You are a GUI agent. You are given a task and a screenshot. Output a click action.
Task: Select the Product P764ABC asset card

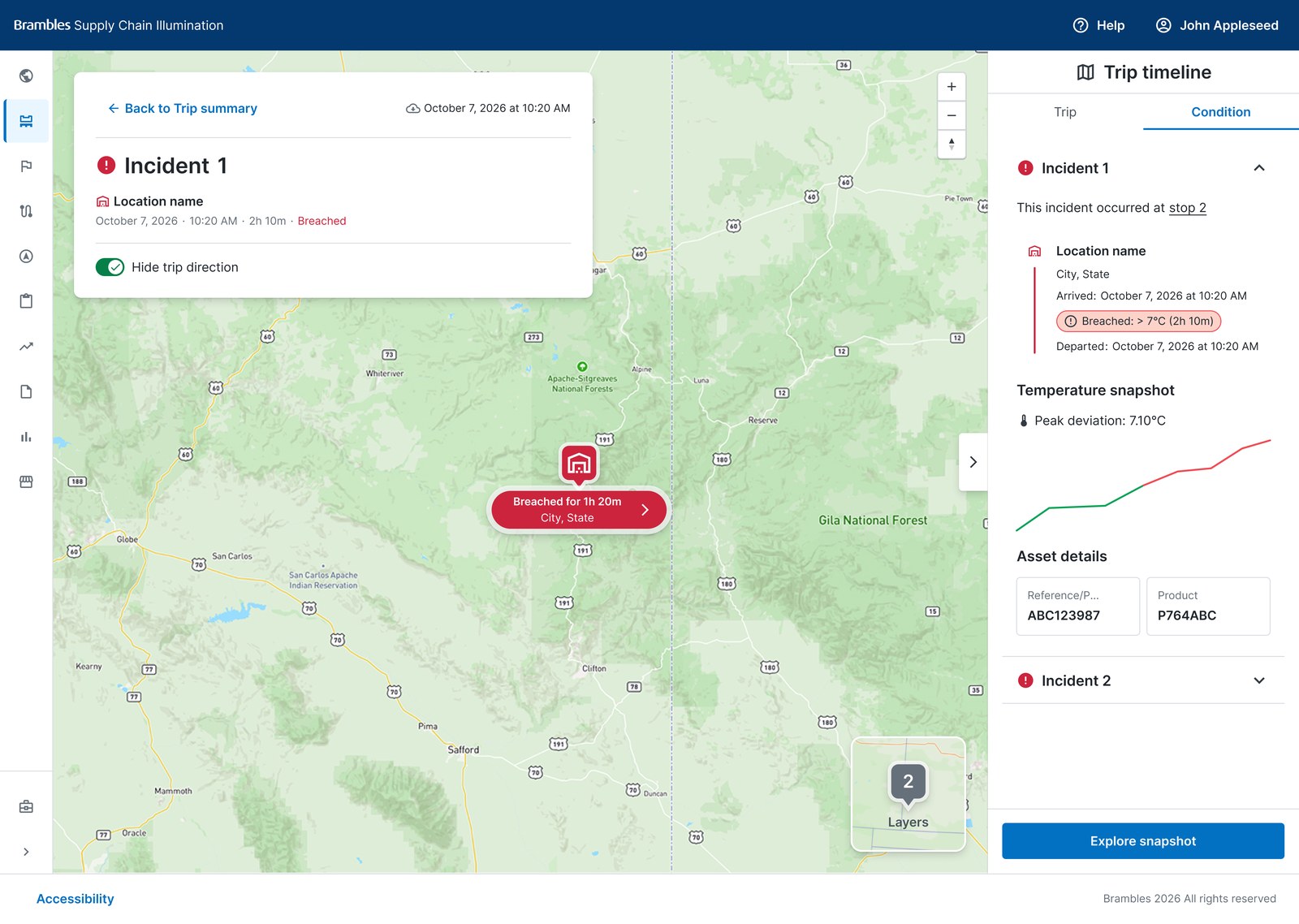(x=1208, y=607)
